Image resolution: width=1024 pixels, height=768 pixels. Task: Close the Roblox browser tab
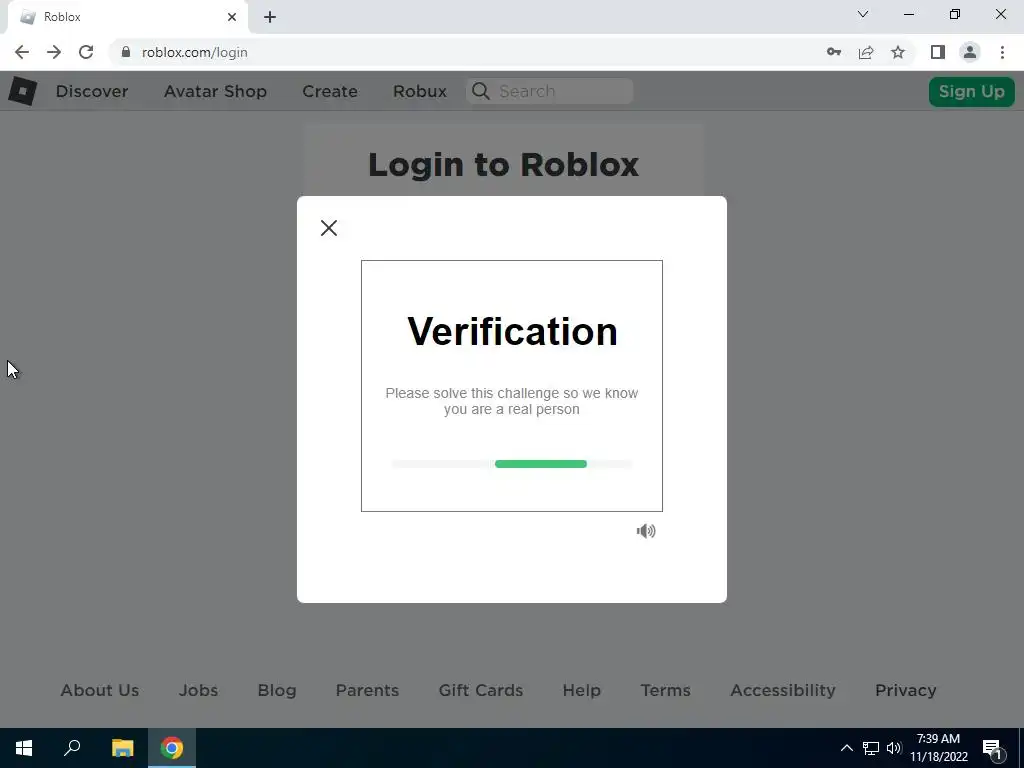232,17
